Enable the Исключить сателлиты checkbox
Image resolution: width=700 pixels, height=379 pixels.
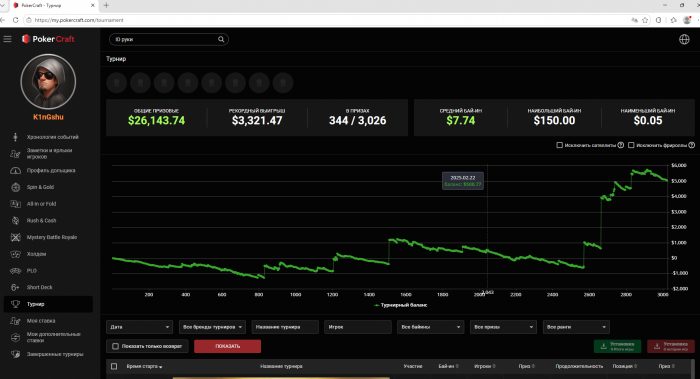(x=559, y=145)
